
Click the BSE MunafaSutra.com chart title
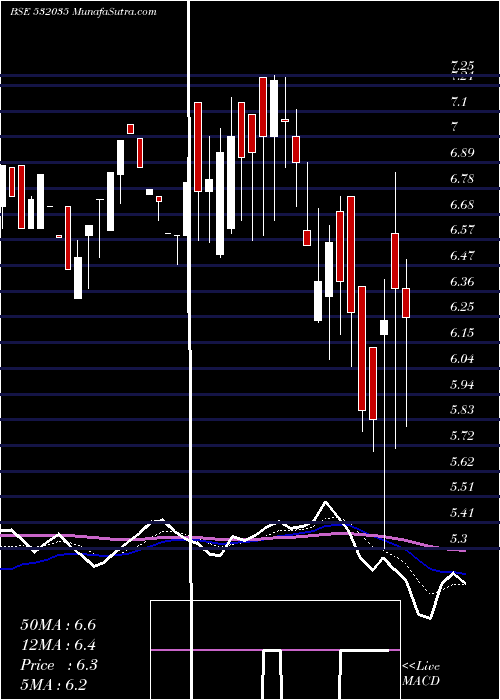pyautogui.click(x=83, y=12)
